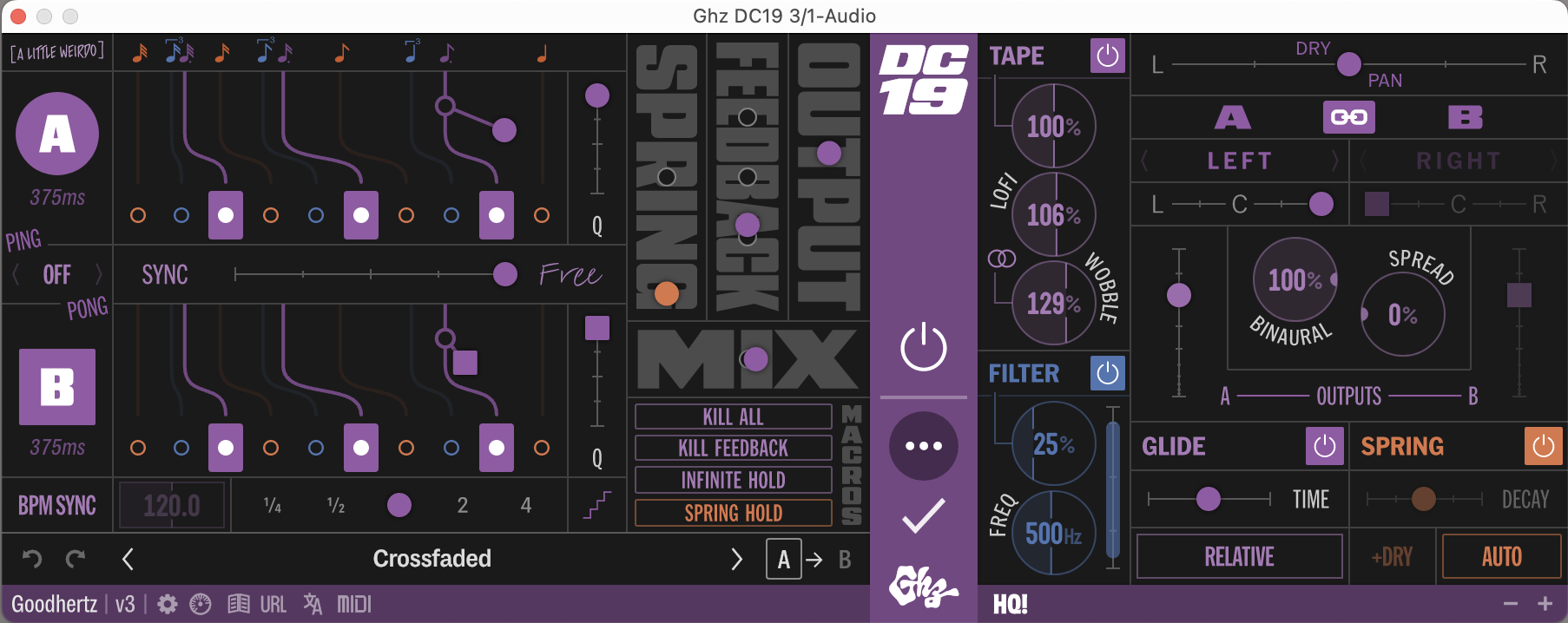Click the SPRING HOLD macro button
This screenshot has width=1568, height=623.
coord(734,513)
